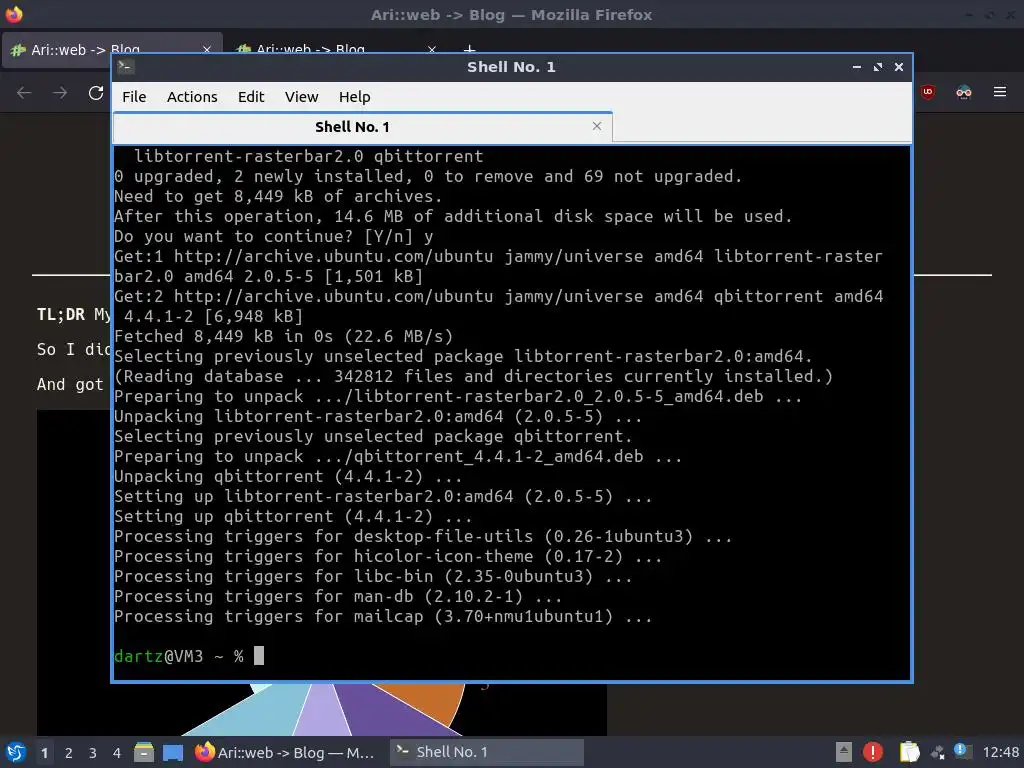The image size is (1024, 768).
Task: Open the Lubuntu application menu
Action: click(x=16, y=752)
